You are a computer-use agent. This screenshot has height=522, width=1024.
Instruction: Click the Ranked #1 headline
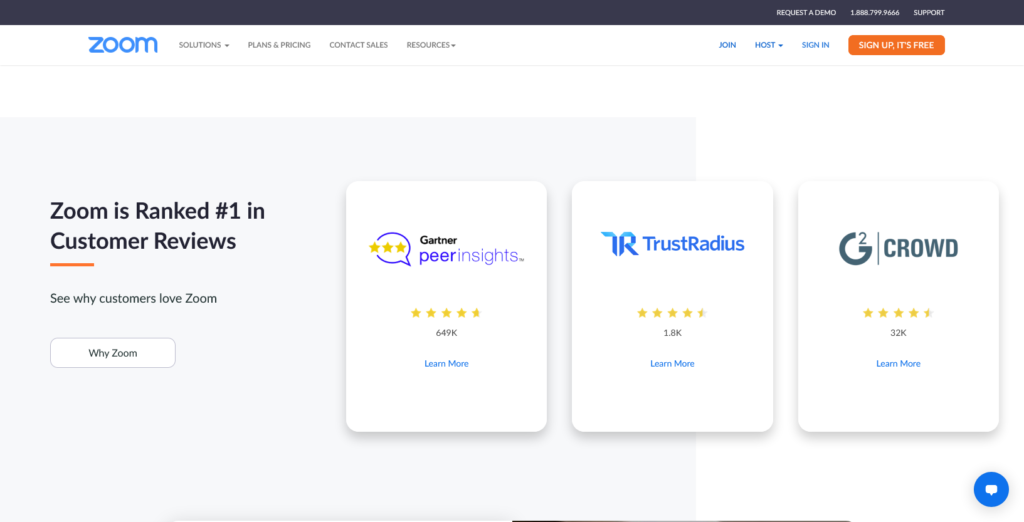(157, 226)
